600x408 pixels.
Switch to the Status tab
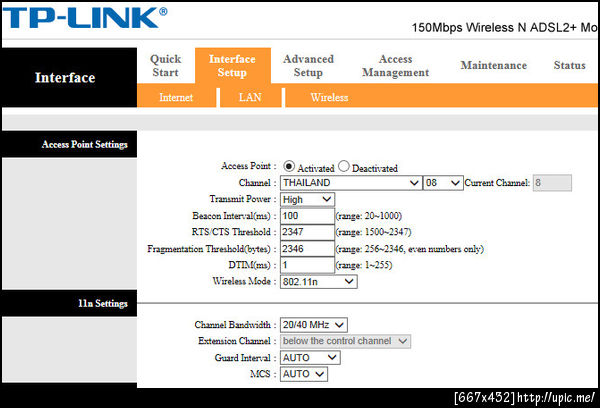point(569,65)
